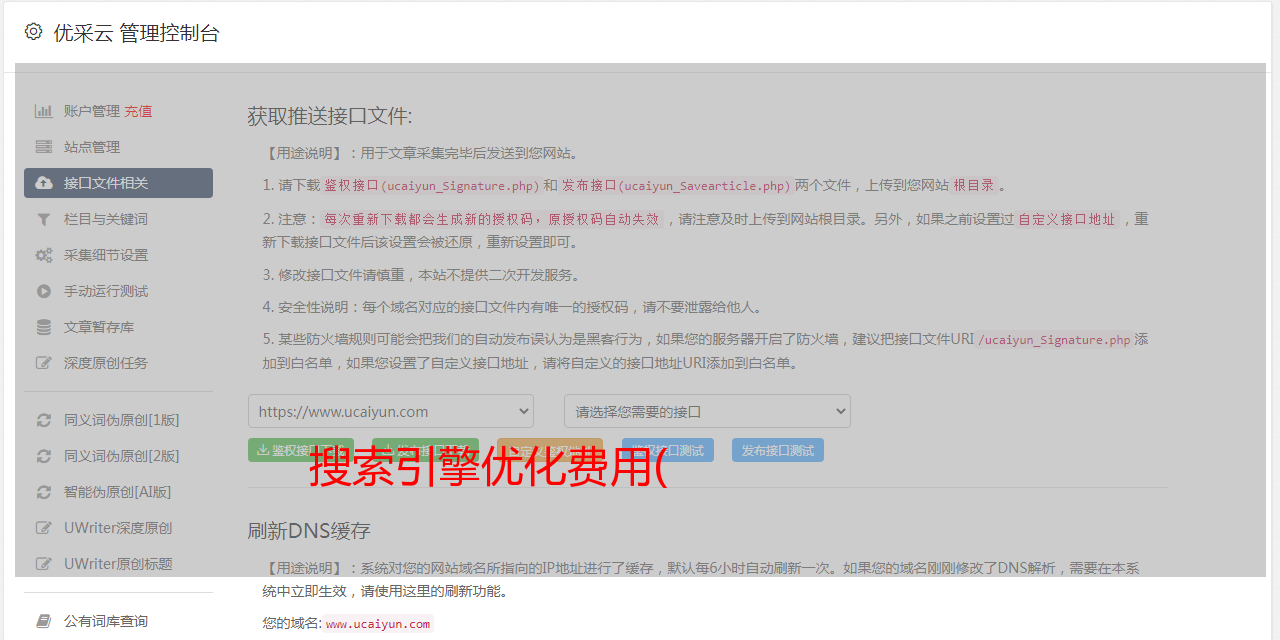Click the red 充值 recharge link
The height and width of the screenshot is (640, 1280).
coord(138,111)
